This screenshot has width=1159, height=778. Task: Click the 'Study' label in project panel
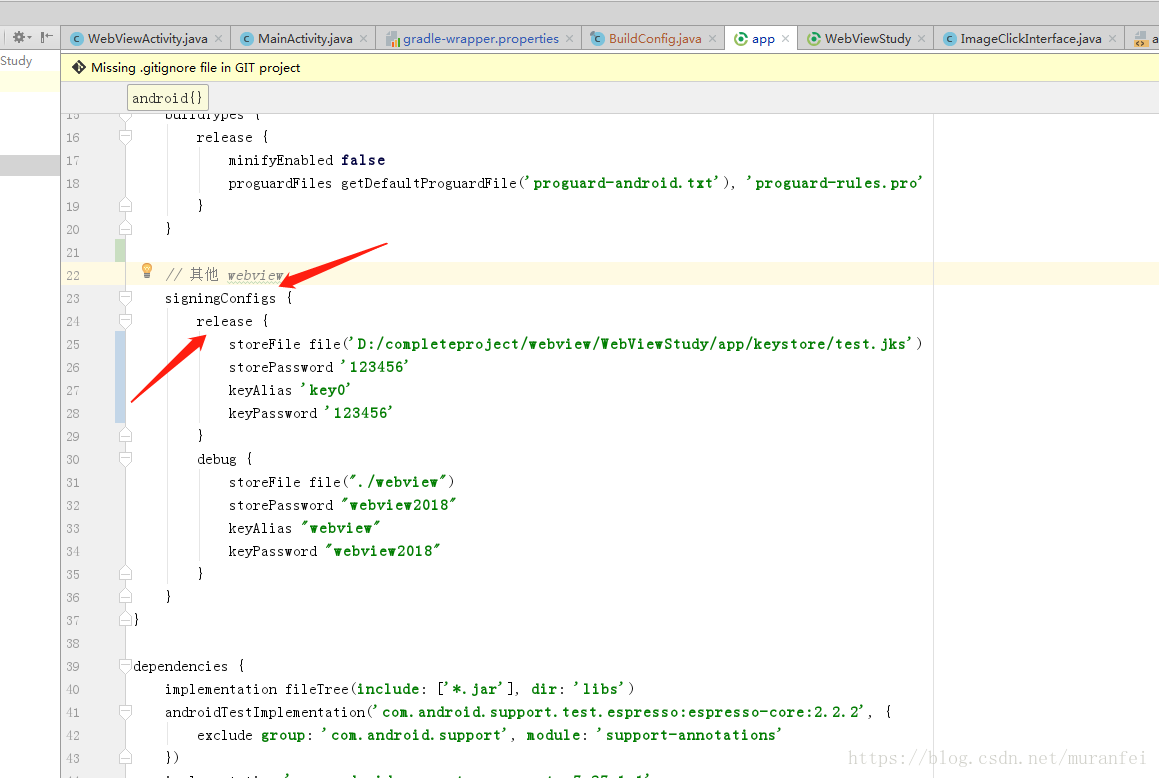[16, 61]
